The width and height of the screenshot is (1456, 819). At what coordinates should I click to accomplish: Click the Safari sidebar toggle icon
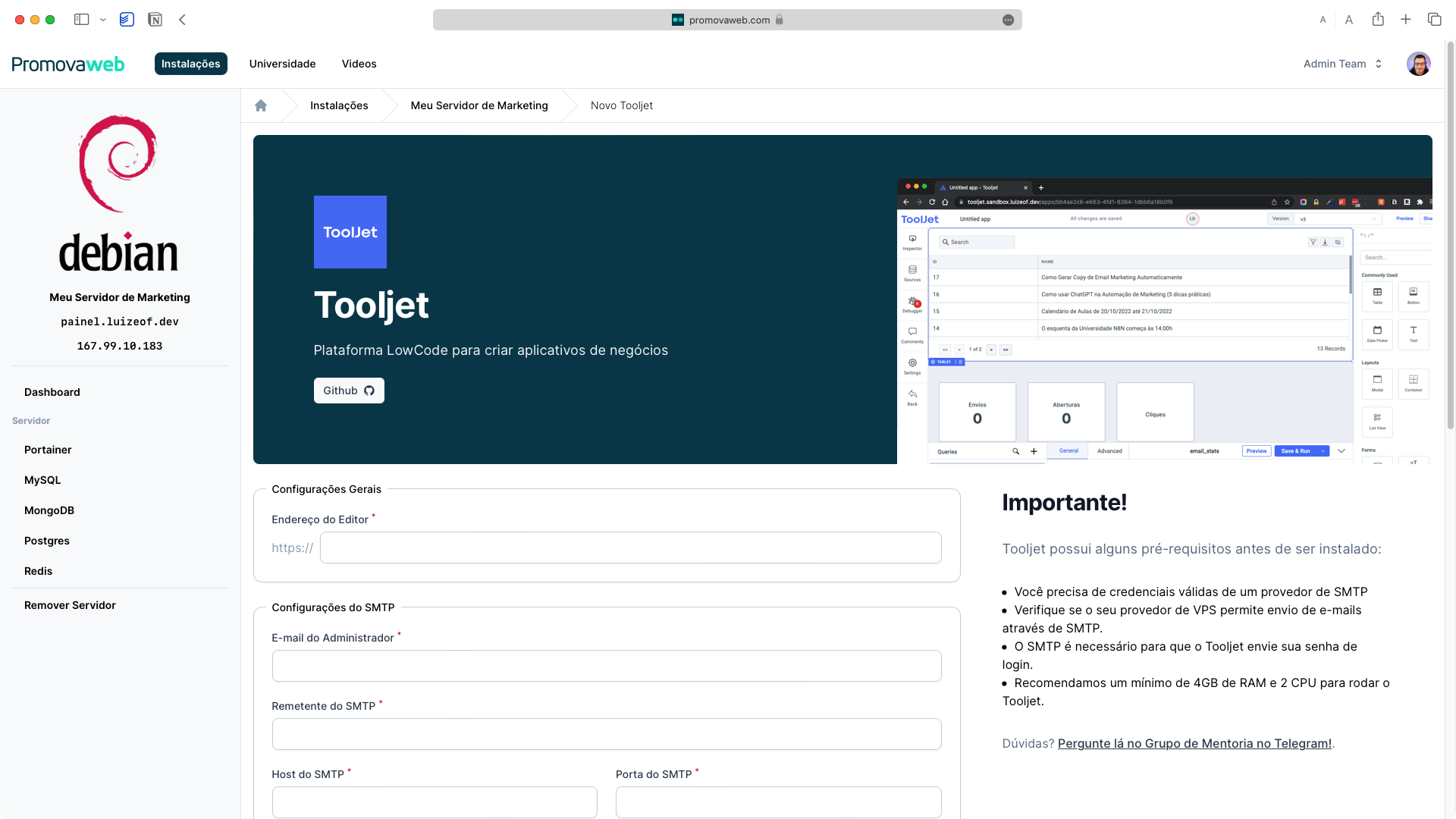[81, 20]
